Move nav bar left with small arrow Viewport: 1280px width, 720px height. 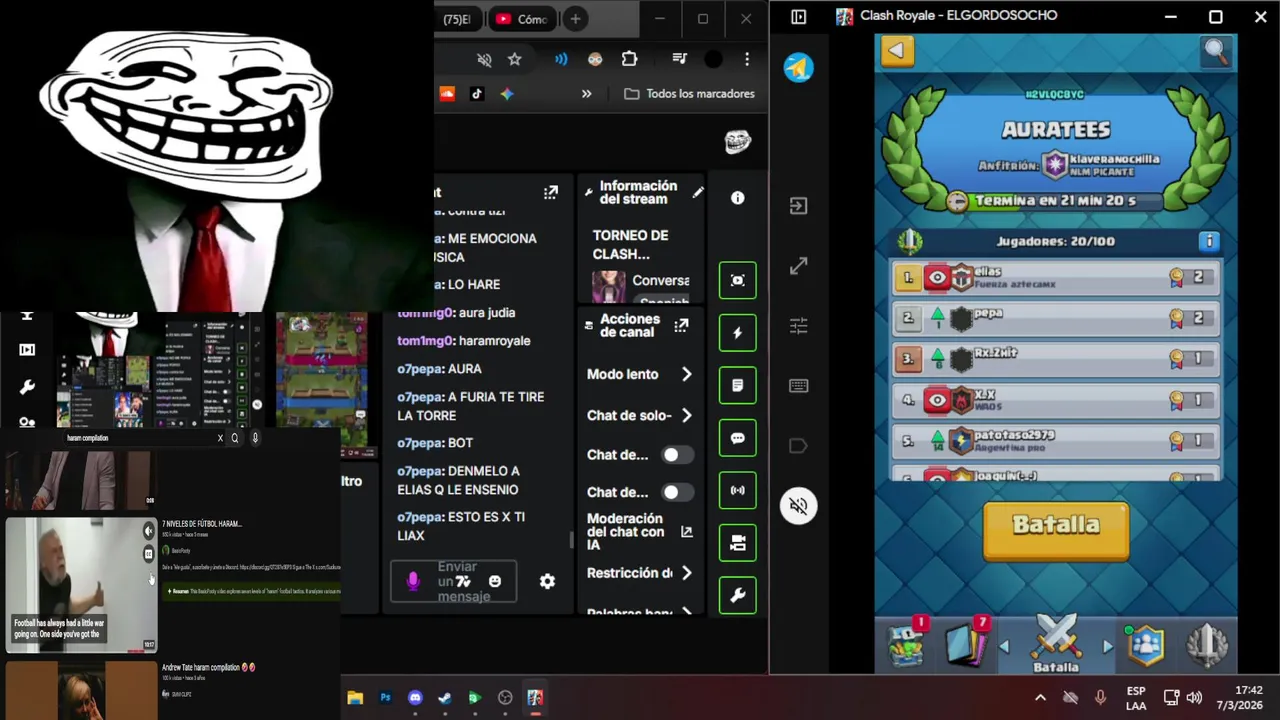click(x=1005, y=647)
